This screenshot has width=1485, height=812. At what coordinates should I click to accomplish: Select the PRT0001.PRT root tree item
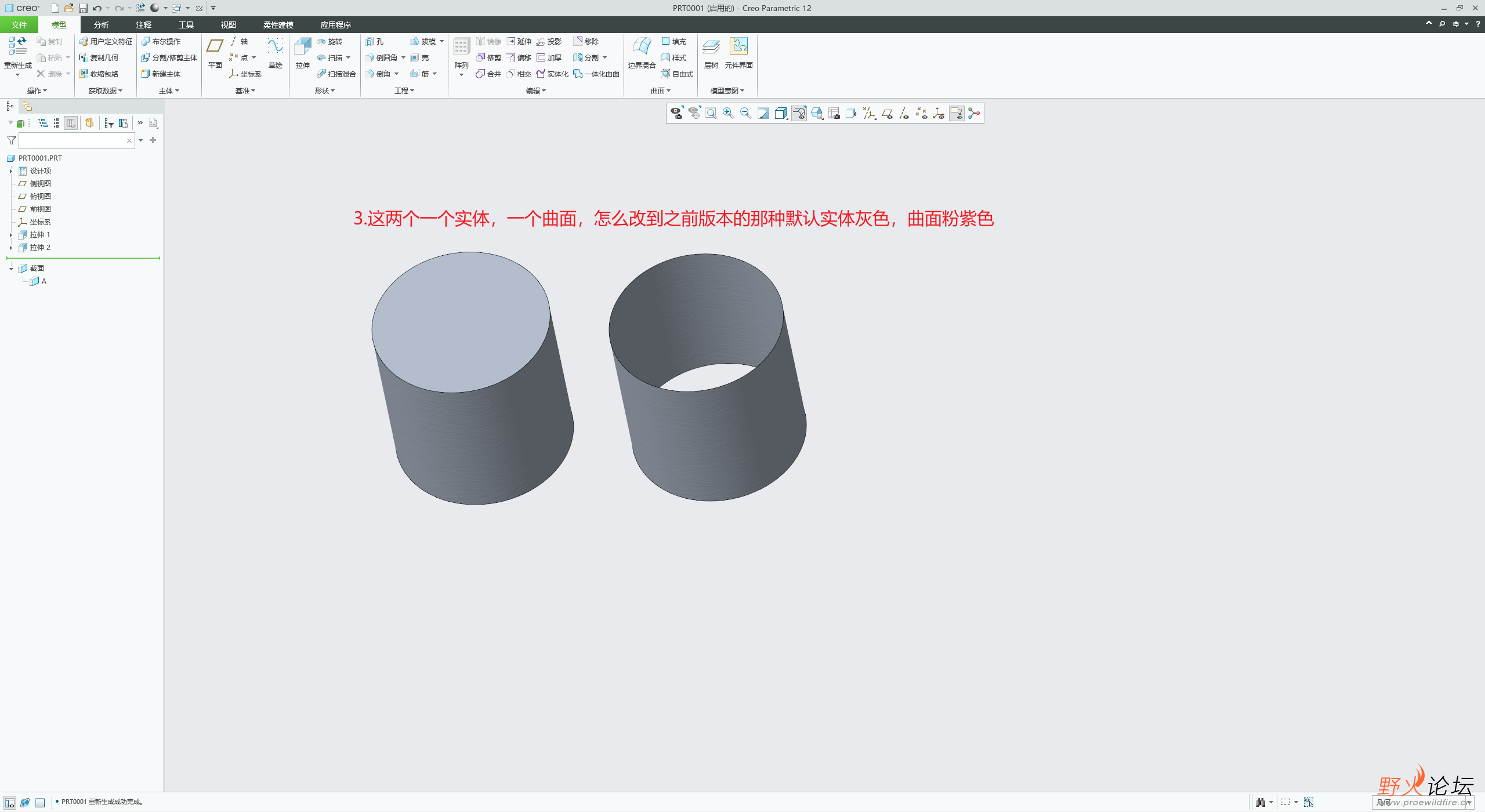pyautogui.click(x=35, y=158)
